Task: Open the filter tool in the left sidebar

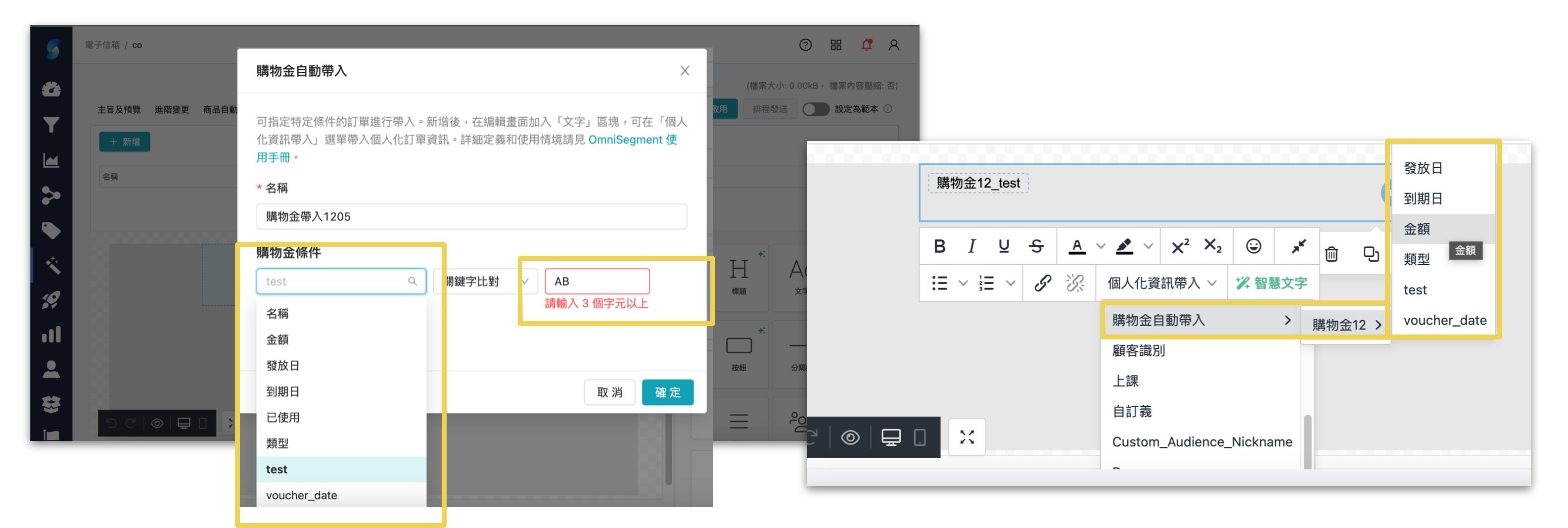Action: point(52,124)
